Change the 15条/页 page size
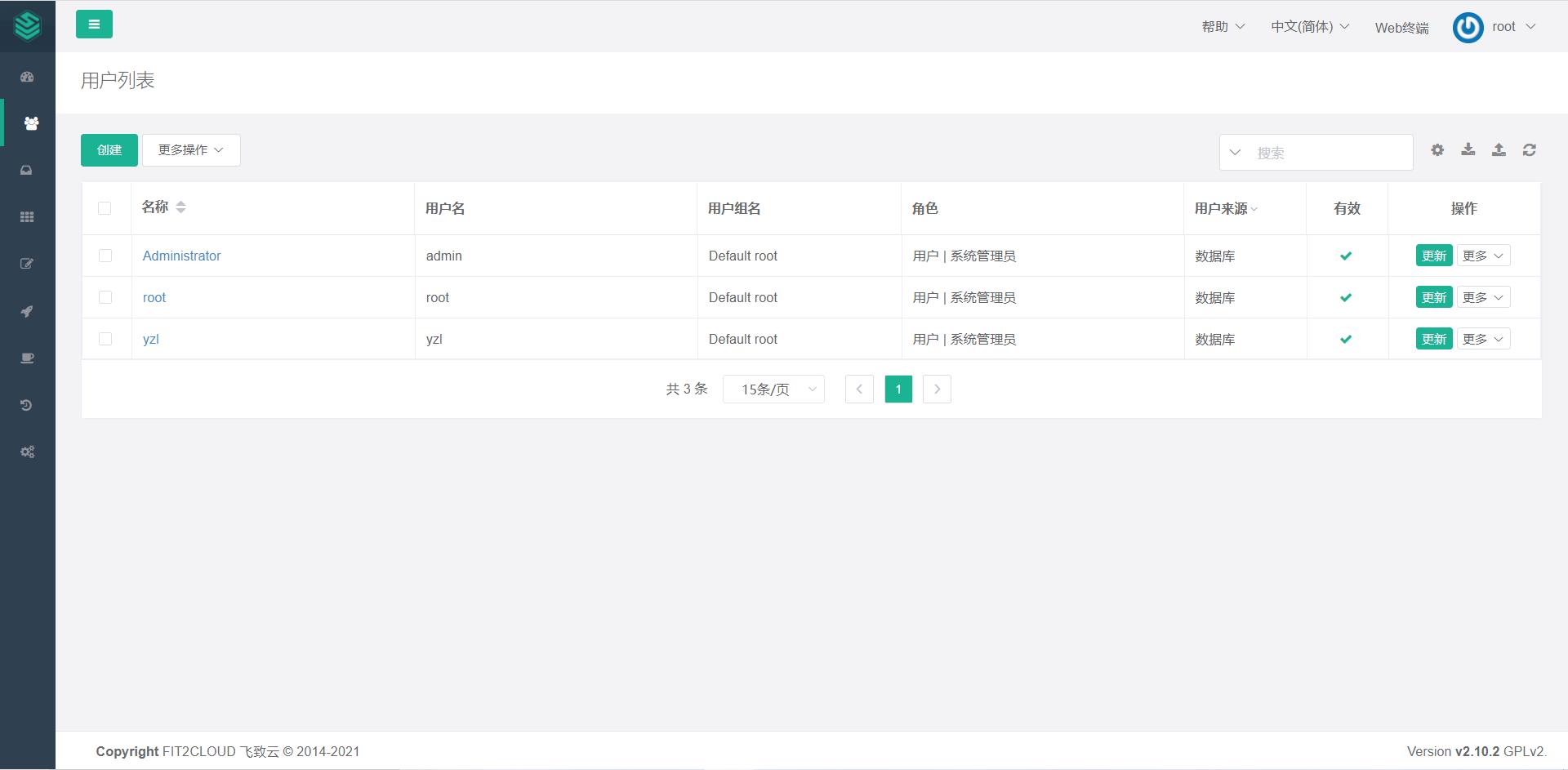 [773, 389]
